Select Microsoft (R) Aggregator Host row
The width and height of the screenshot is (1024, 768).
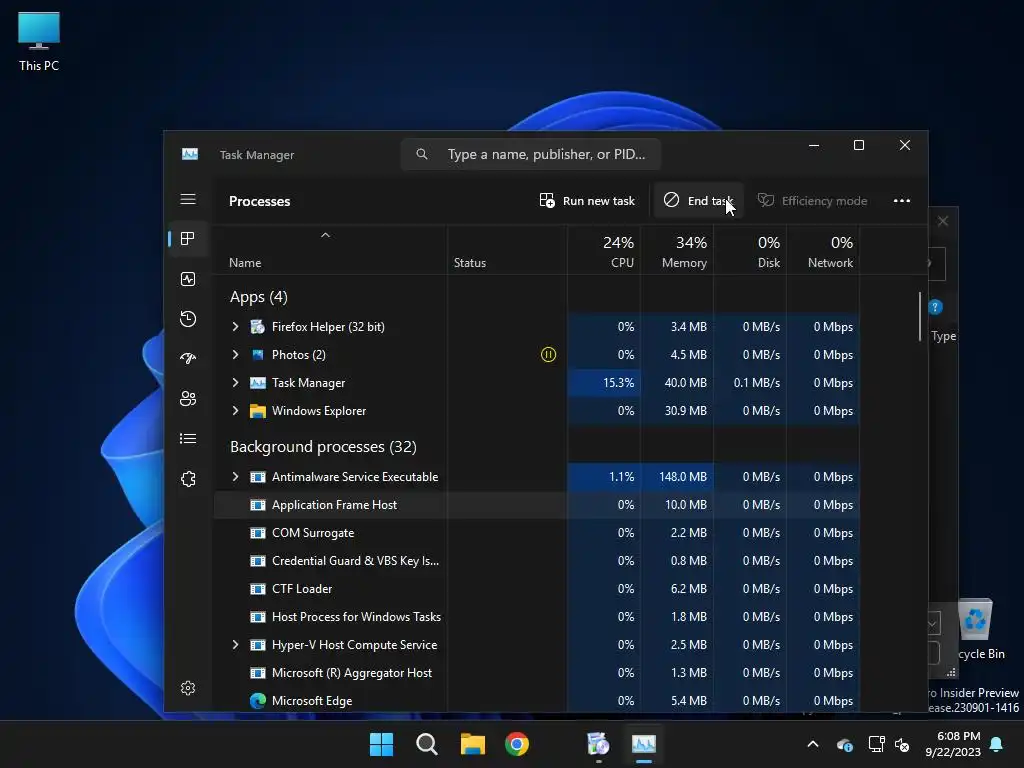point(537,673)
